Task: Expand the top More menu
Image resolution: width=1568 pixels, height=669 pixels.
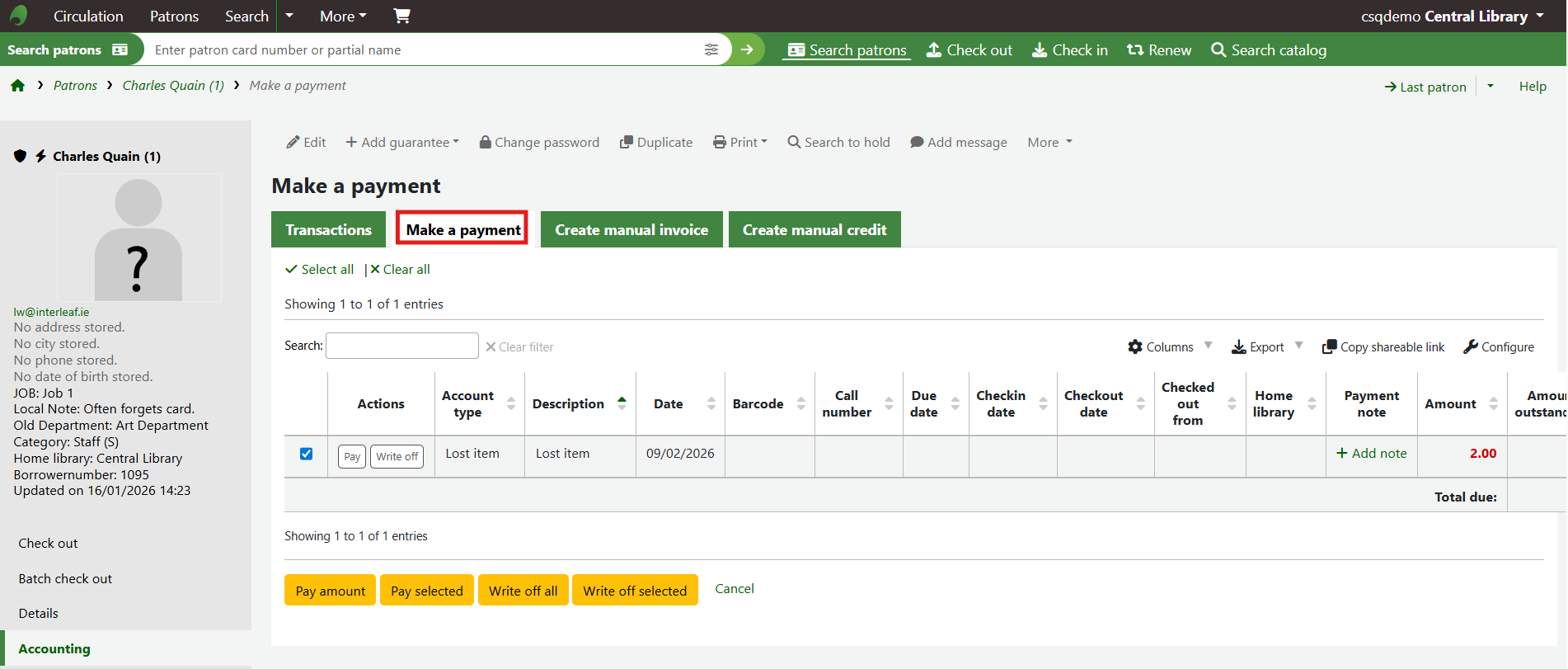Action: click(343, 16)
